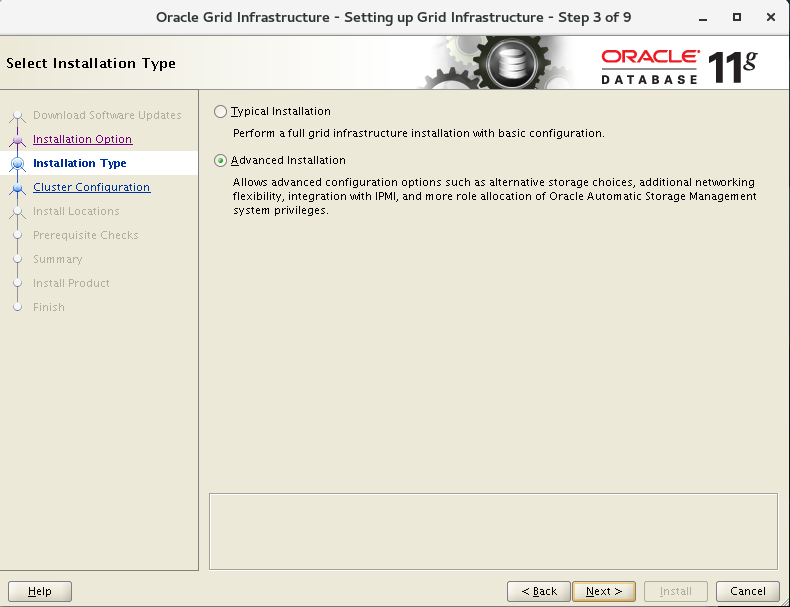
Task: Cancel the Grid Infrastructure installer
Action: coord(748,591)
